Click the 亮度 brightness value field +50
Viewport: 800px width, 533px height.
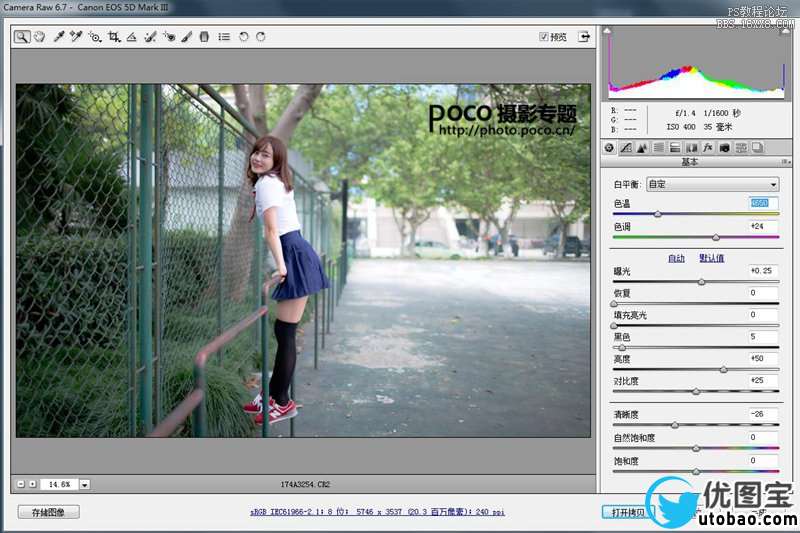[x=763, y=359]
